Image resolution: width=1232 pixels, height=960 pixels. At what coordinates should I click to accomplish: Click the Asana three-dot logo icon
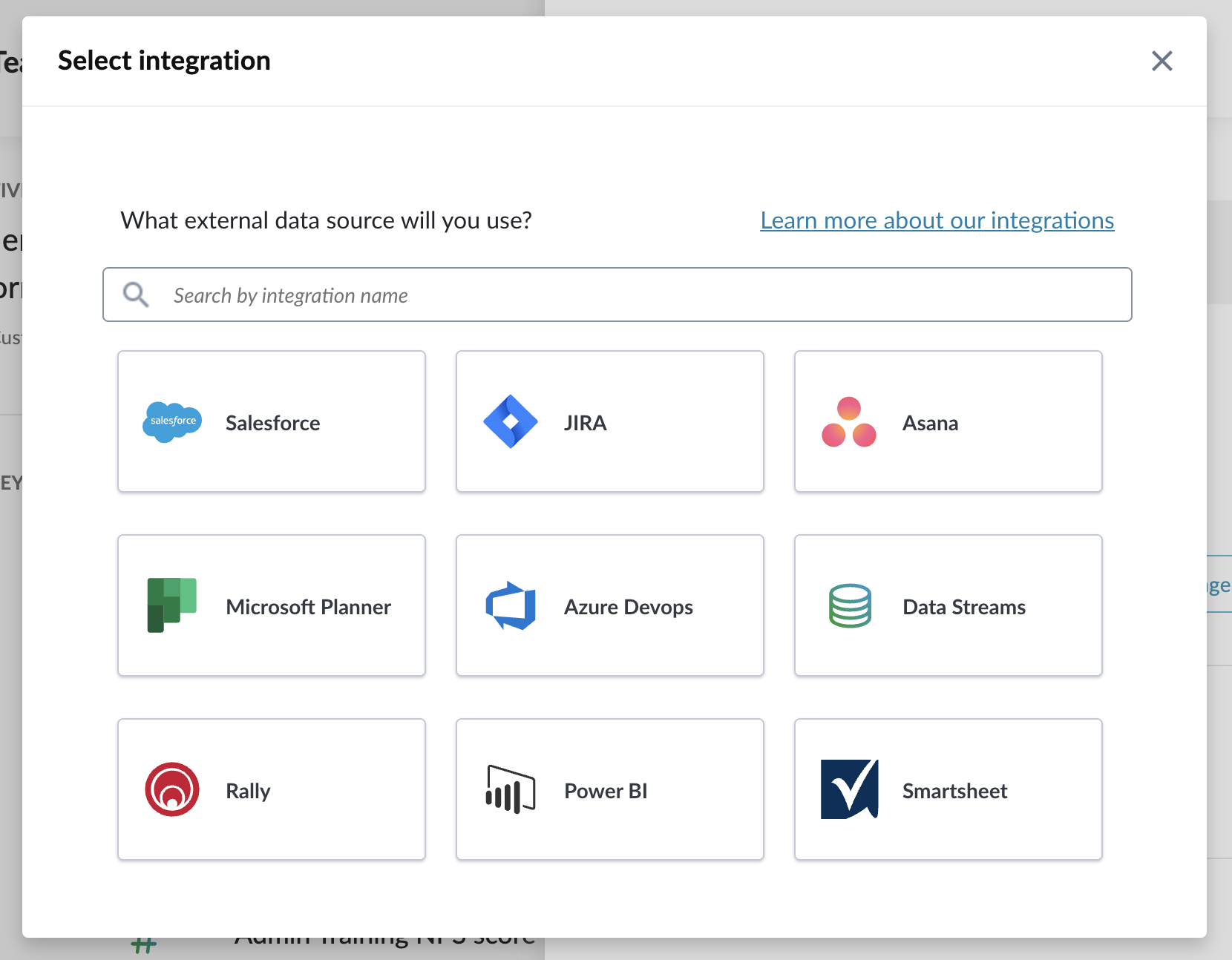849,422
